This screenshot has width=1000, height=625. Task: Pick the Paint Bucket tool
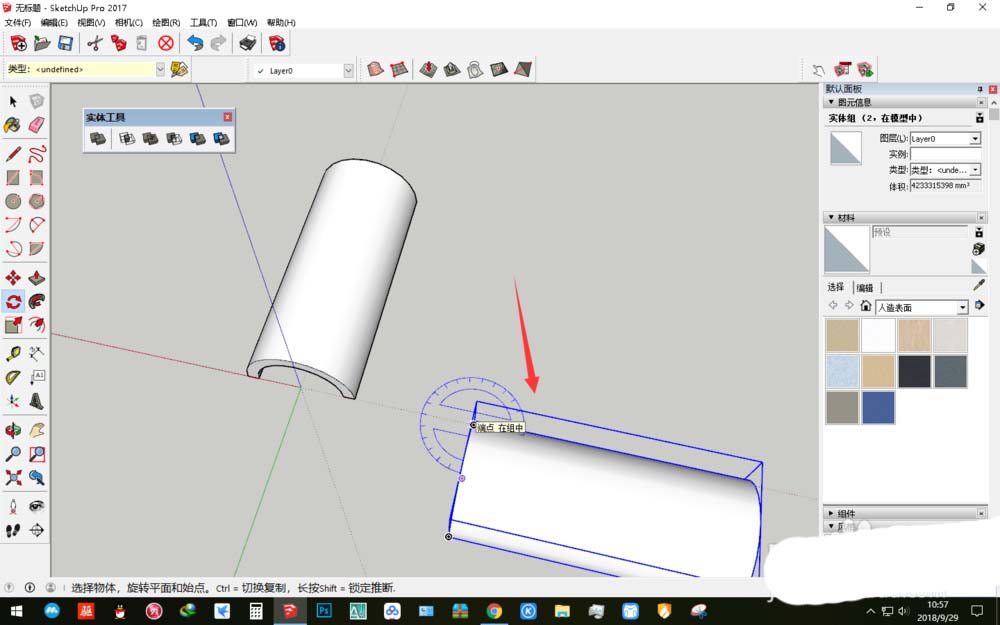click(x=13, y=125)
